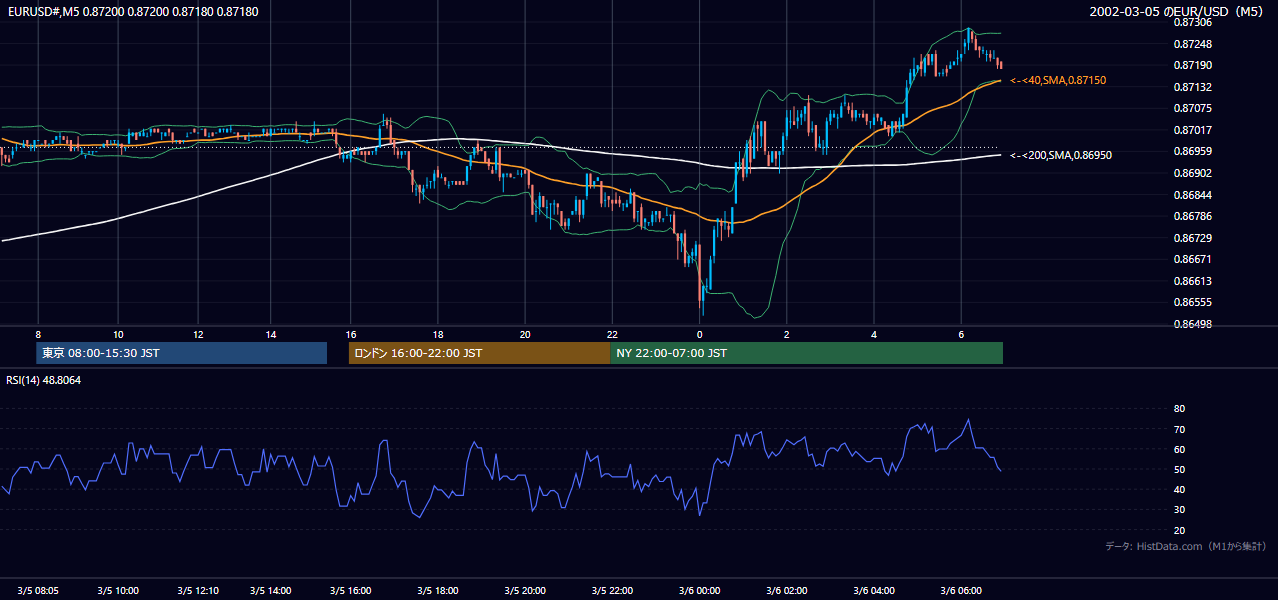Select the Tokyo 08:00-15:30 JST session bar
1278x600 pixels.
[181, 353]
